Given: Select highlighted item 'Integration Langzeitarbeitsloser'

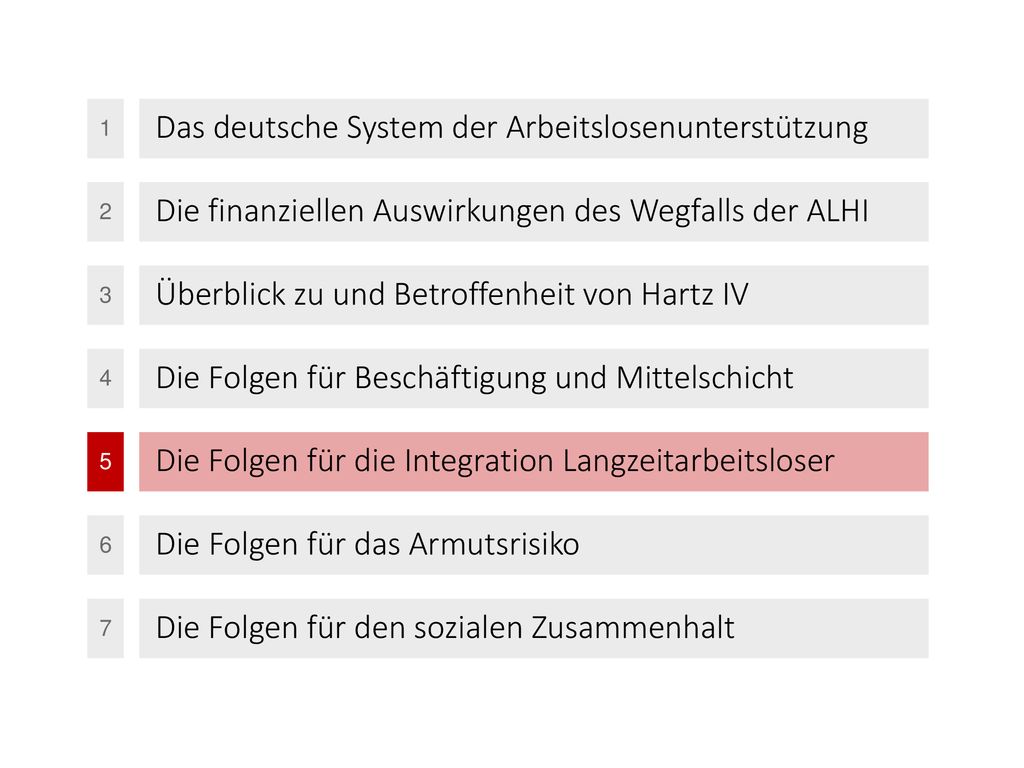Looking at the screenshot, I should pyautogui.click(x=534, y=461).
